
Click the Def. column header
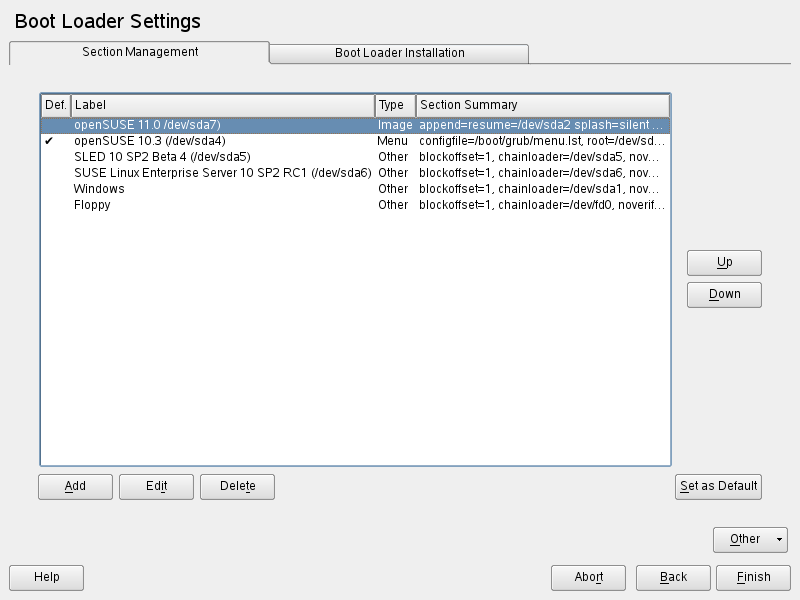56,105
